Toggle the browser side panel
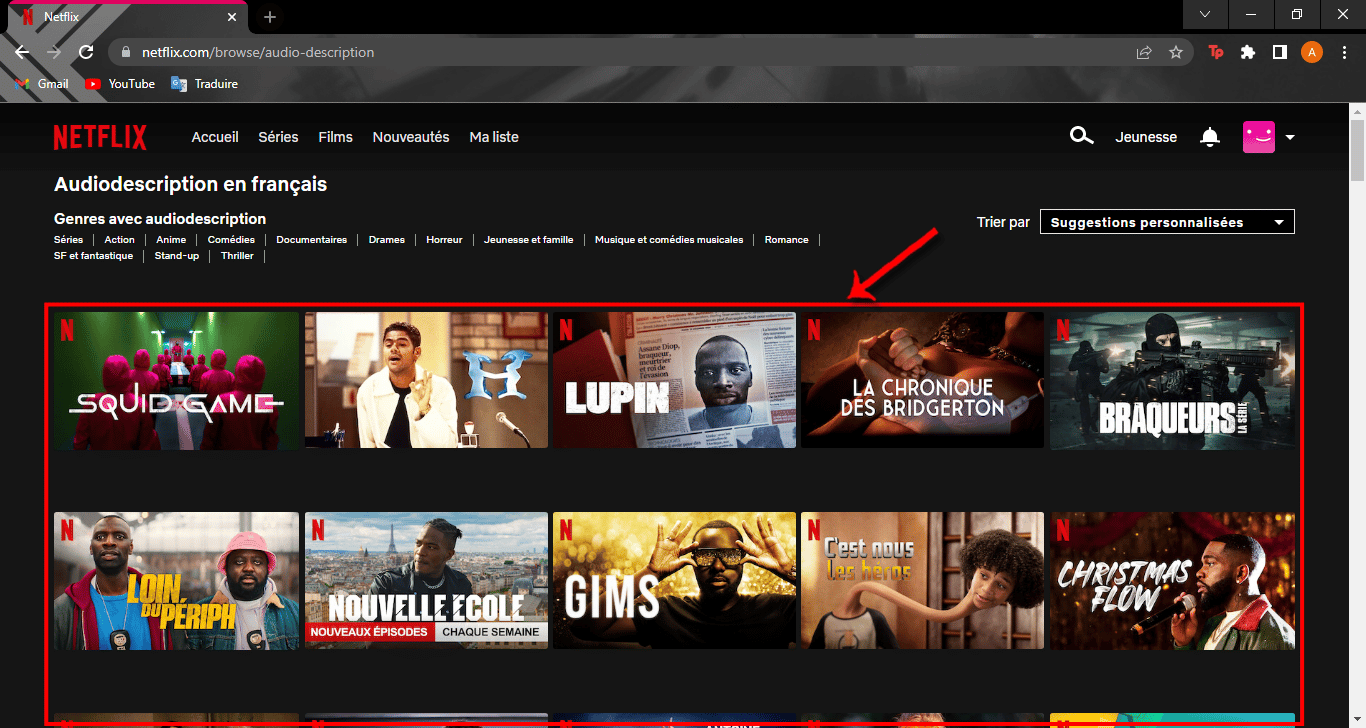 point(1279,52)
